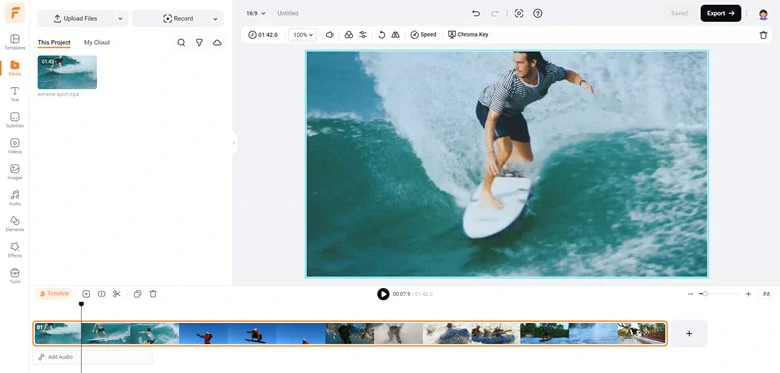Delete selected clip with toolbar trash icon

coord(764,35)
